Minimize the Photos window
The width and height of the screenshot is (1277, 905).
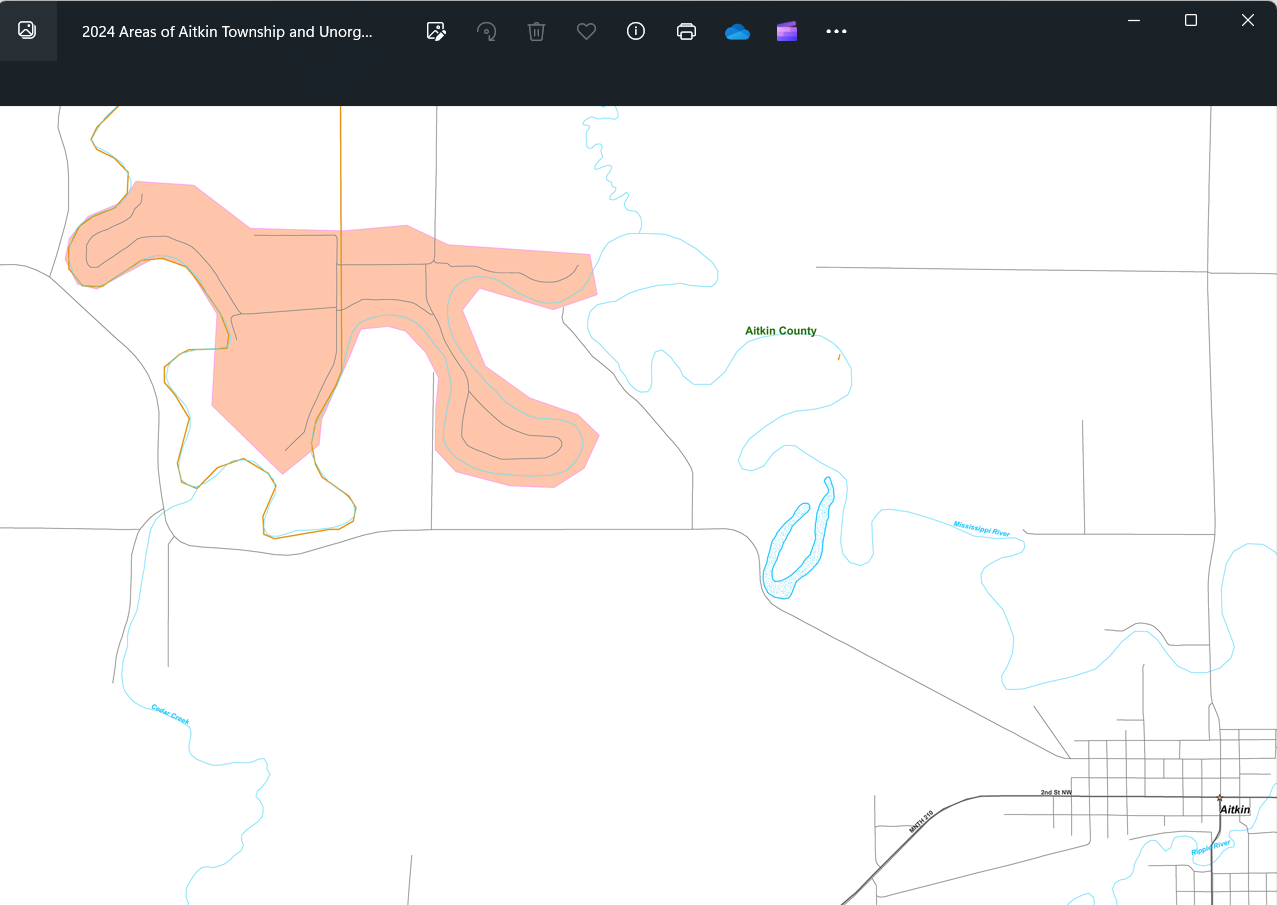tap(1133, 20)
